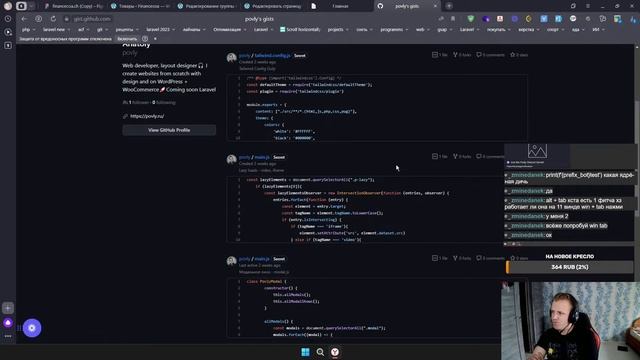Click the Yandex home icon beside back arrow
Viewport: 640px width, 360px height.
[38, 19]
